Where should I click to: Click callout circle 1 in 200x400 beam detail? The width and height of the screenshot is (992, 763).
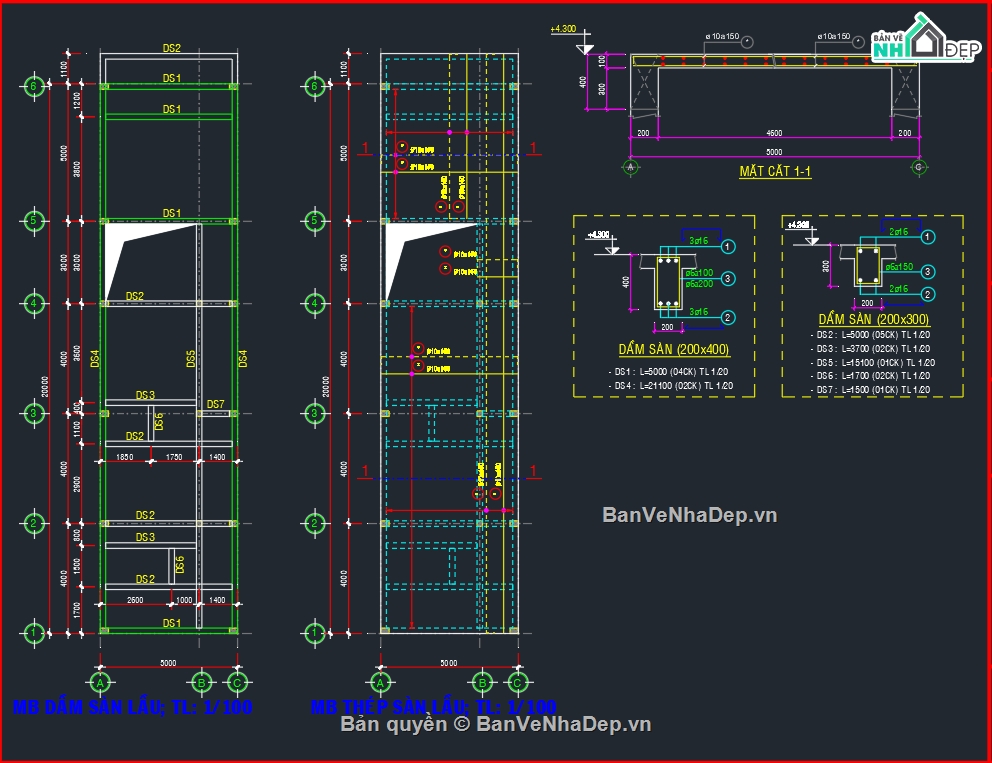[728, 246]
